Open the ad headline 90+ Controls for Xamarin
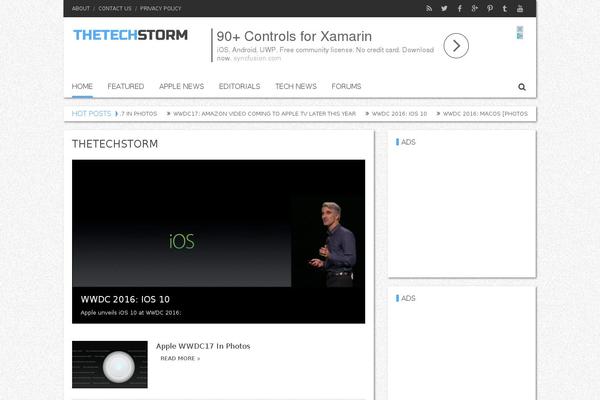 [294, 36]
